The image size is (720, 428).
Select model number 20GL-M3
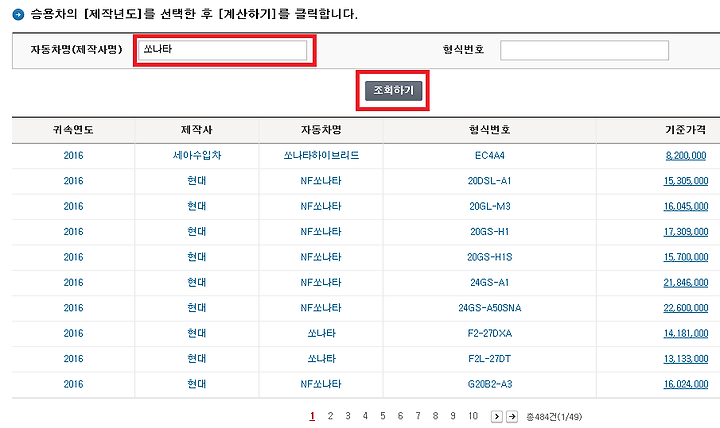(x=489, y=207)
